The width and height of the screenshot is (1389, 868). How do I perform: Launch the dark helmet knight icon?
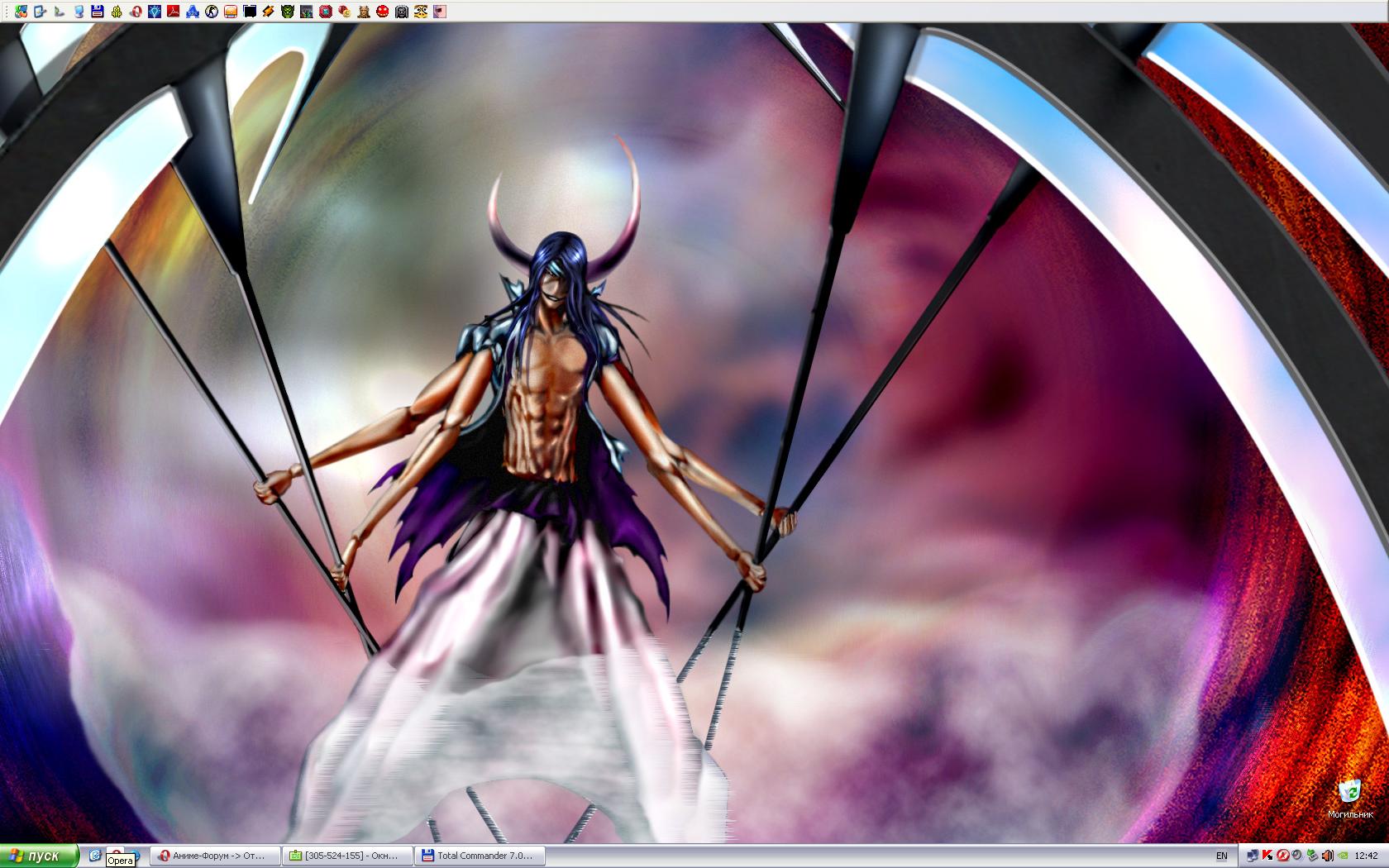[401, 12]
